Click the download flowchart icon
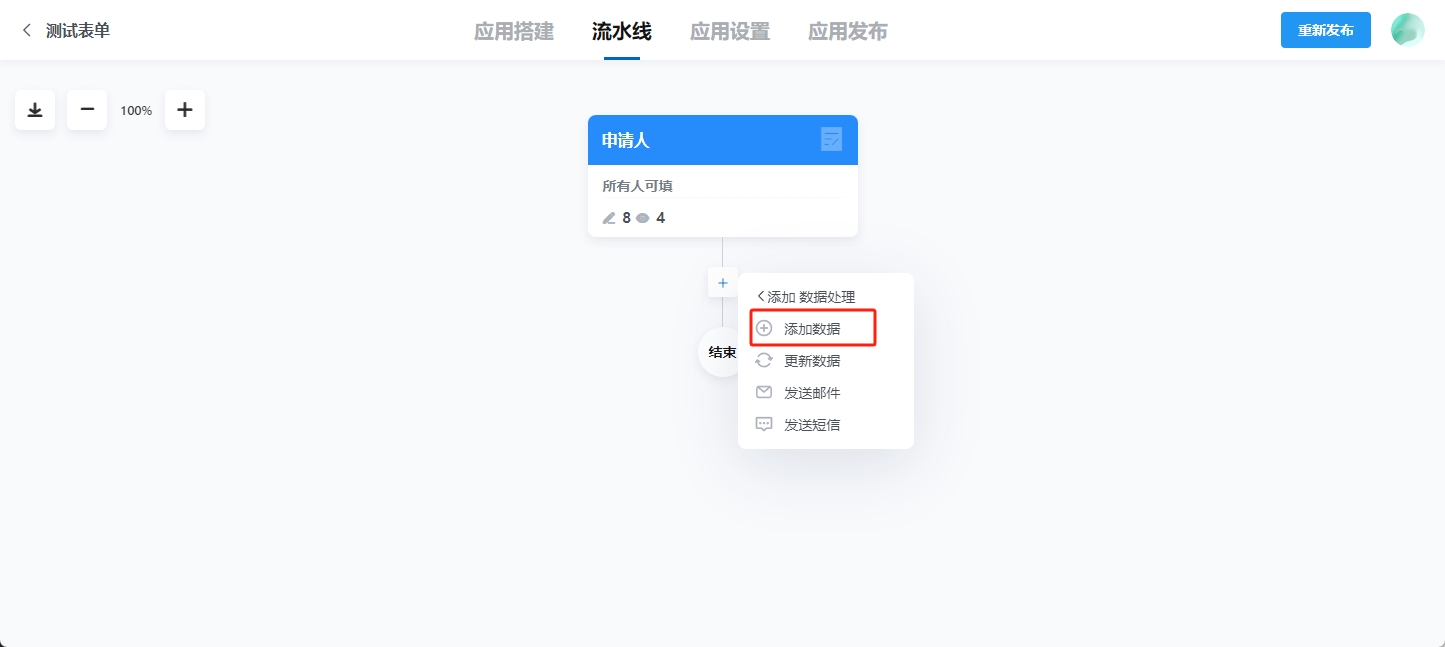 [34, 110]
